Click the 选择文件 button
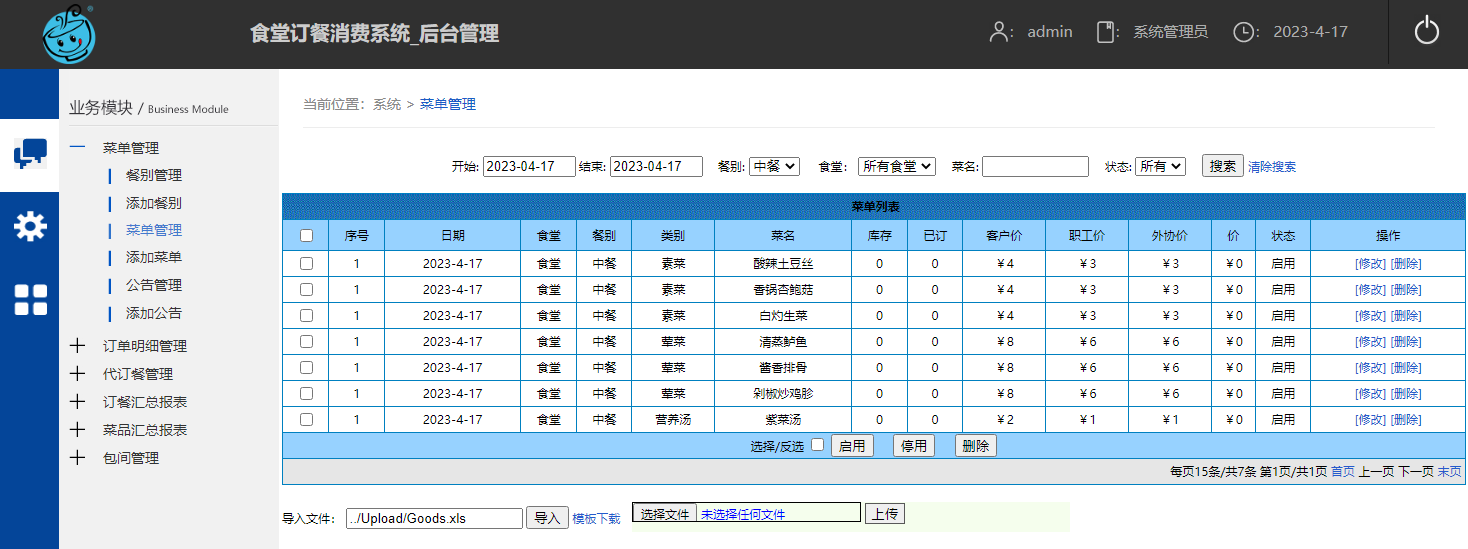This screenshot has height=549, width=1468. click(x=665, y=514)
